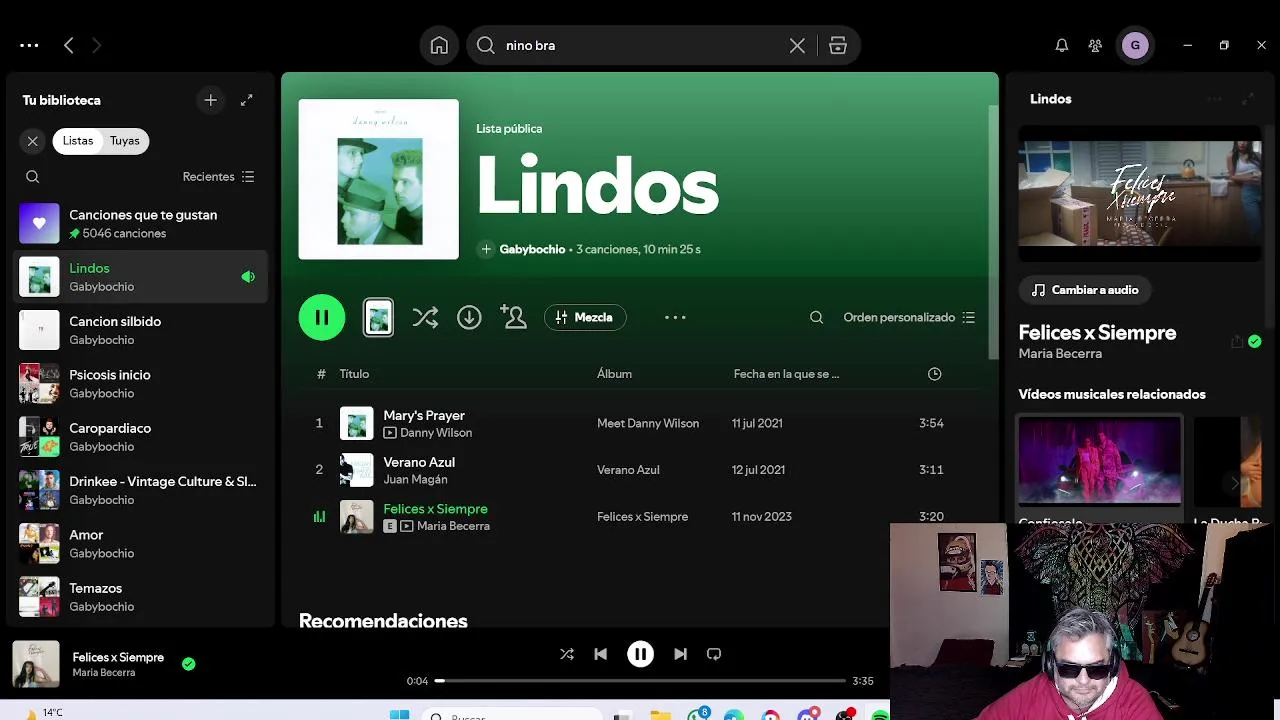Sort by Álbum column header
The height and width of the screenshot is (720, 1280).
tap(614, 374)
